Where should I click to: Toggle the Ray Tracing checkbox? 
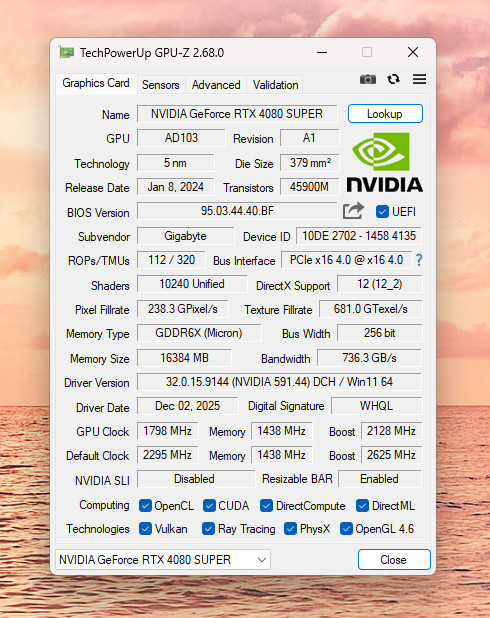click(x=208, y=529)
